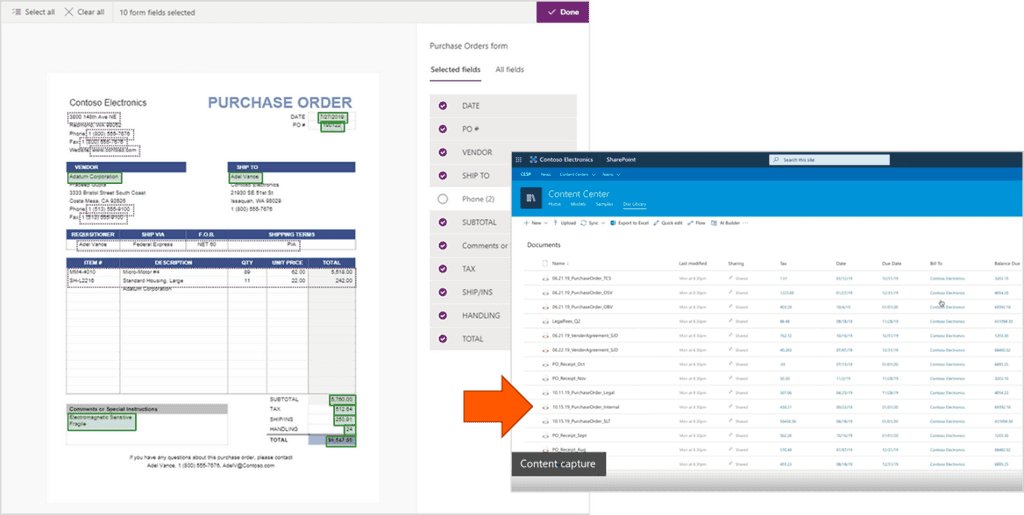Uncheck the PO # field checkbox

(x=443, y=129)
